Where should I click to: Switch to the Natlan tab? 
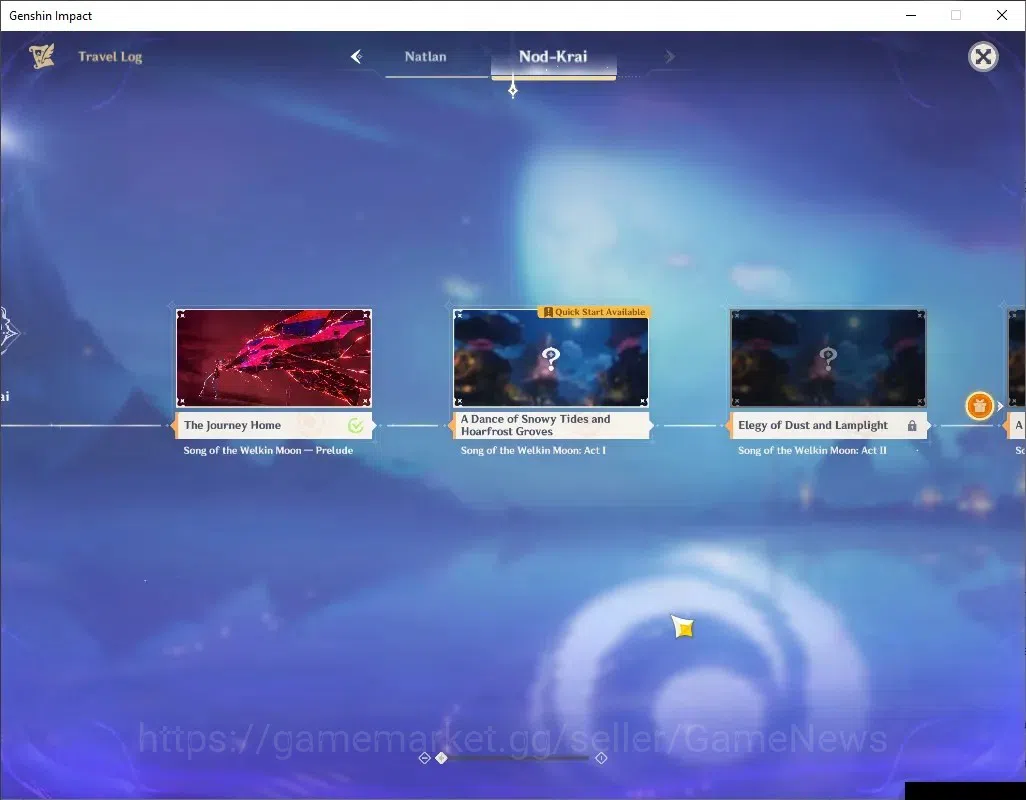(425, 57)
